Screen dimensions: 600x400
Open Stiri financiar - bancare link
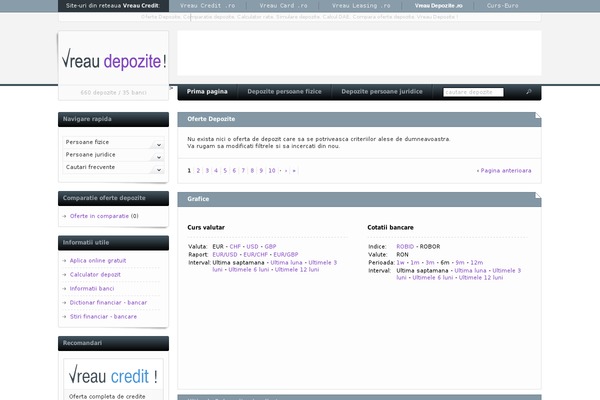[103, 317]
